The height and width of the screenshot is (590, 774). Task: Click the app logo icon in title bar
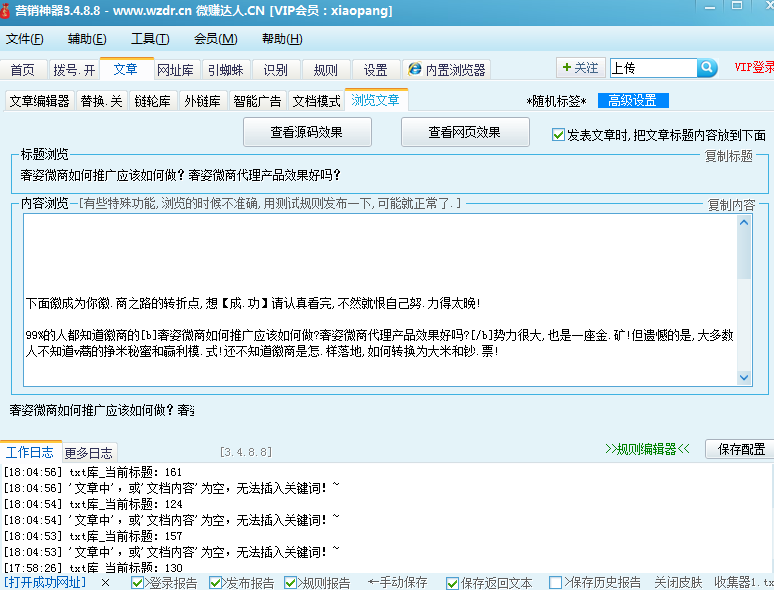pos(5,10)
